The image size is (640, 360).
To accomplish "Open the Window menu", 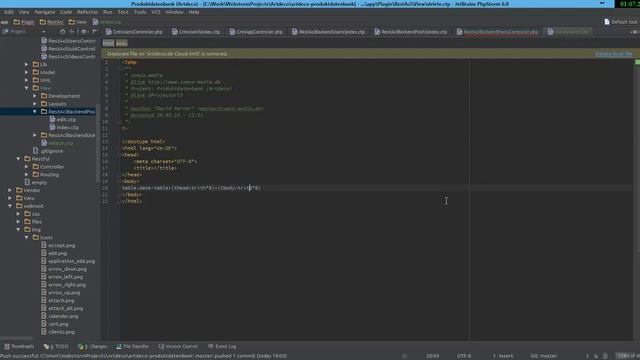I will pos(174,12).
